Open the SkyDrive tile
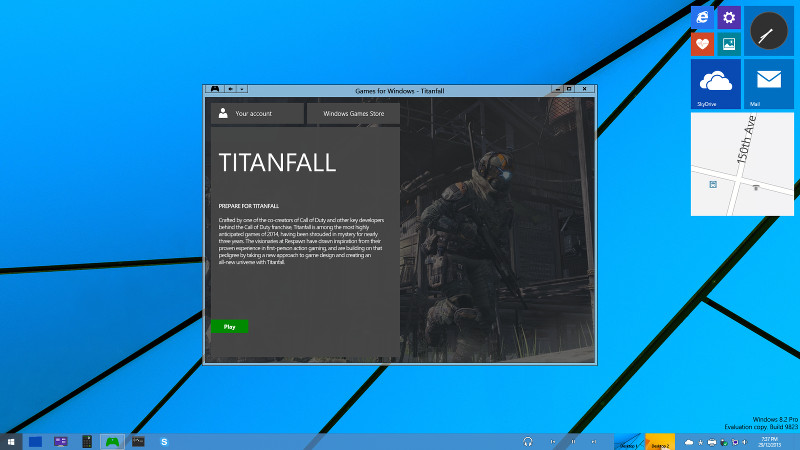 click(716, 84)
